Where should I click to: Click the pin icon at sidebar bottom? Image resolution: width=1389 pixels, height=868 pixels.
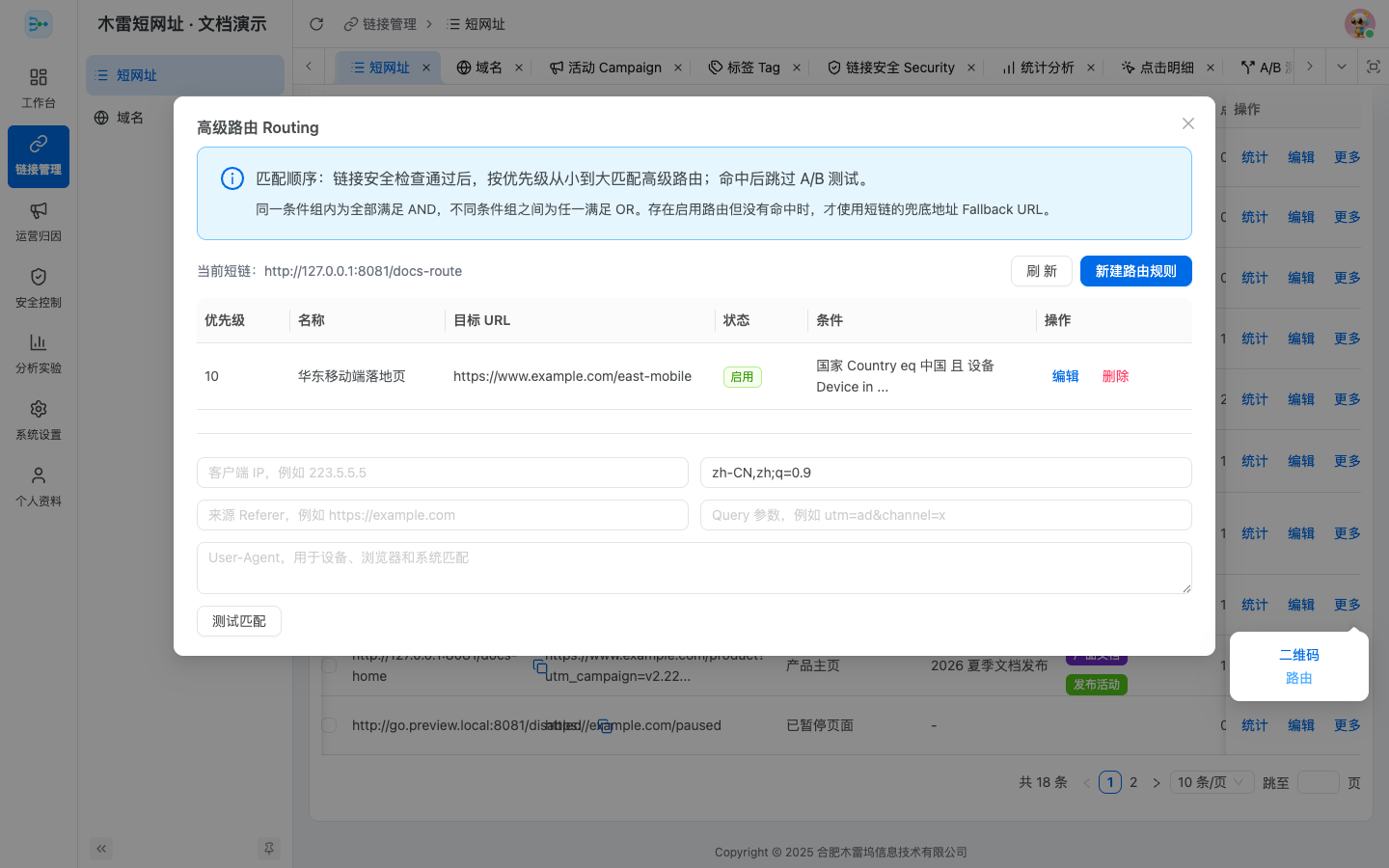(269, 849)
